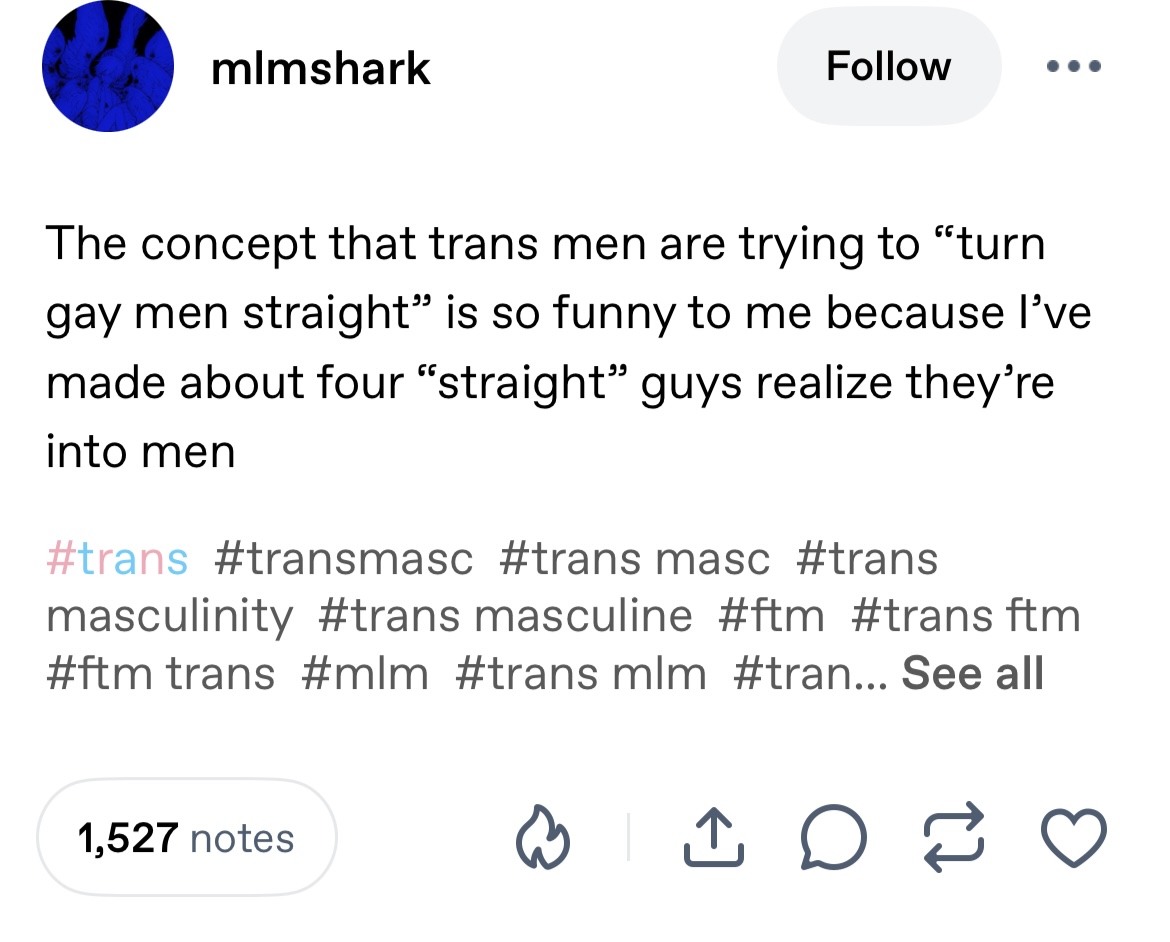Open the mlmshark avatar image
The image size is (1170, 942).
(108, 66)
